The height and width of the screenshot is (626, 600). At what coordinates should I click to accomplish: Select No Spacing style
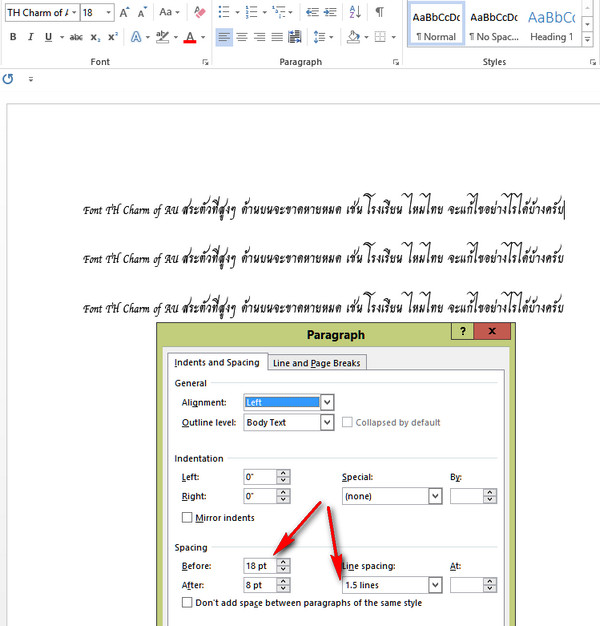tap(494, 25)
